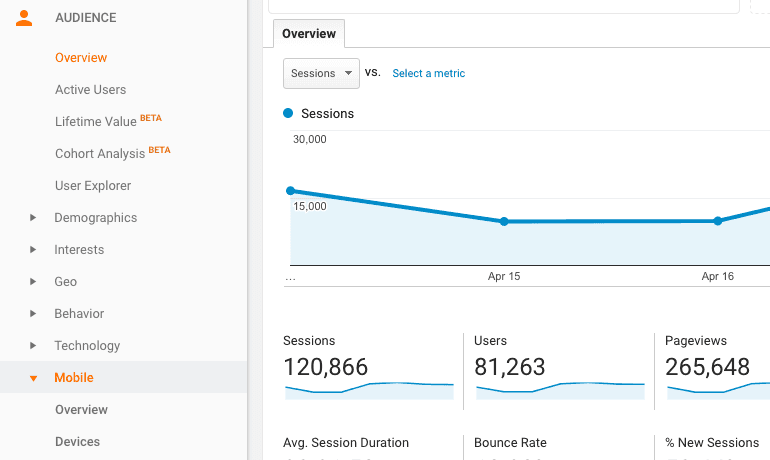
Task: Click 'Select a metric' link
Action: pyautogui.click(x=428, y=74)
